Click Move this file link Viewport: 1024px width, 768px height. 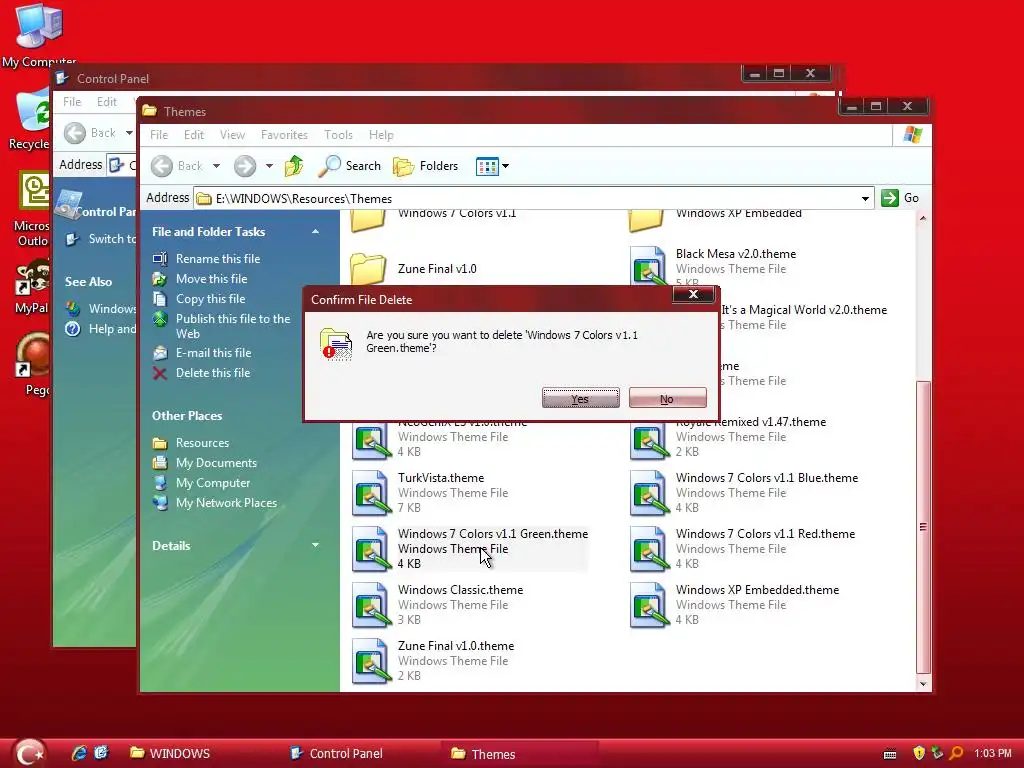pyautogui.click(x=211, y=279)
